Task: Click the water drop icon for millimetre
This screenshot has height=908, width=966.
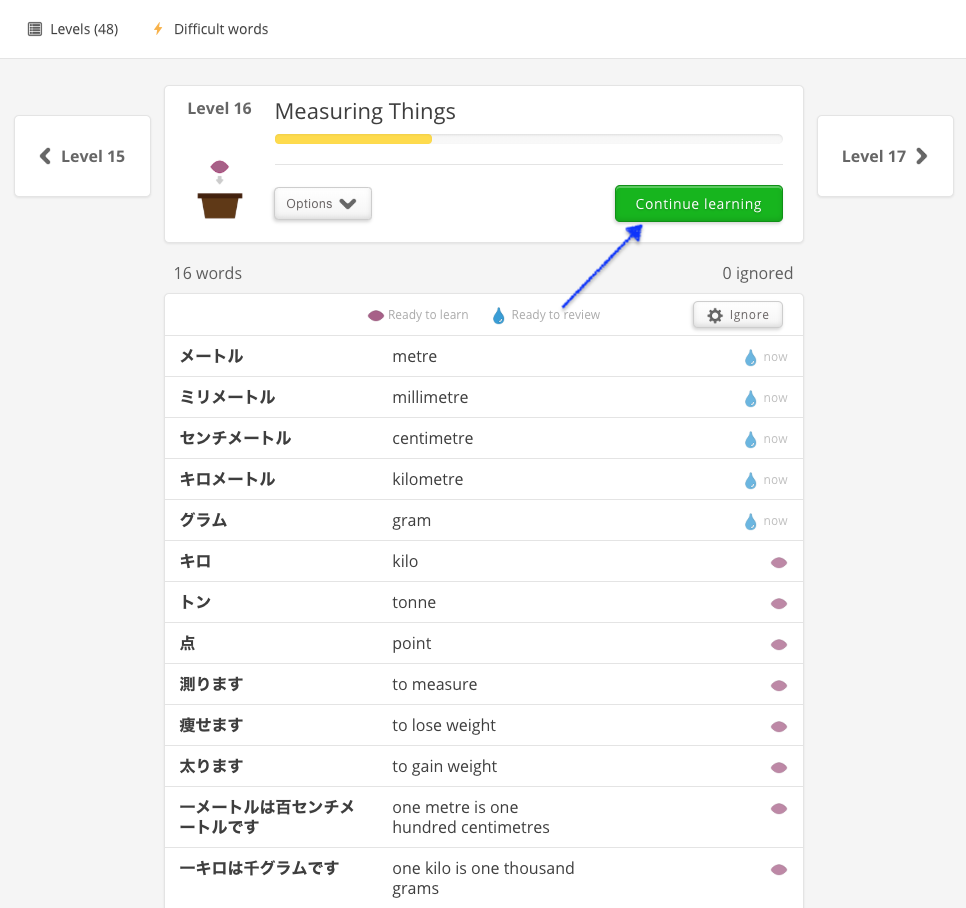Action: pyautogui.click(x=750, y=399)
